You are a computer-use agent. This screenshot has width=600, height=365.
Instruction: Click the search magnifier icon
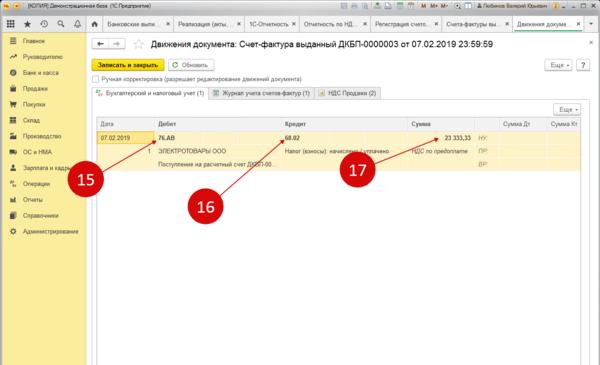[x=61, y=24]
